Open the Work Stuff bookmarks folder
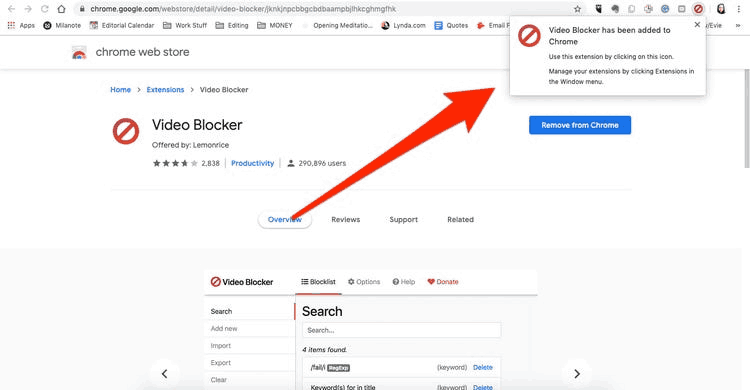The height and width of the screenshot is (390, 750). (x=185, y=25)
